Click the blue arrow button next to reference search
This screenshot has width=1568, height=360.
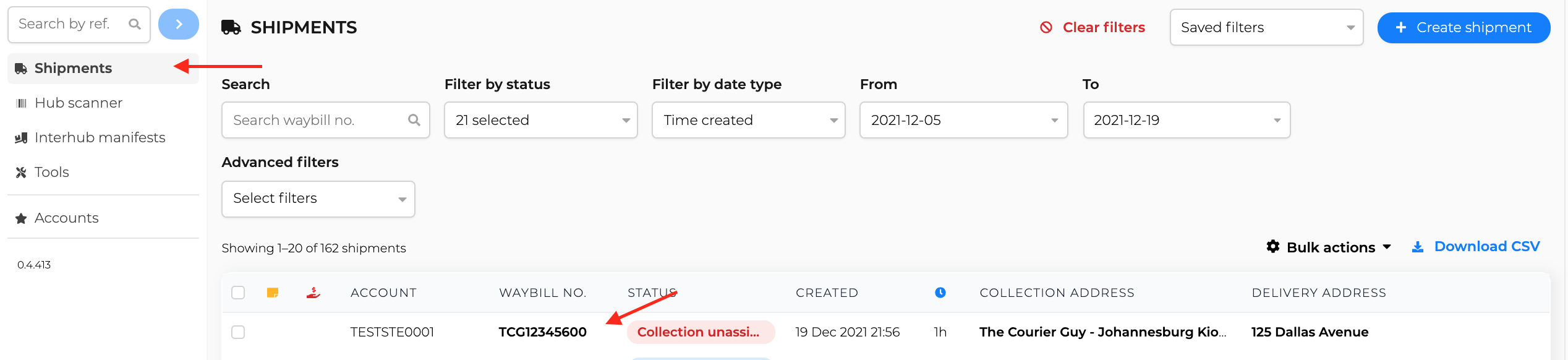(x=178, y=24)
